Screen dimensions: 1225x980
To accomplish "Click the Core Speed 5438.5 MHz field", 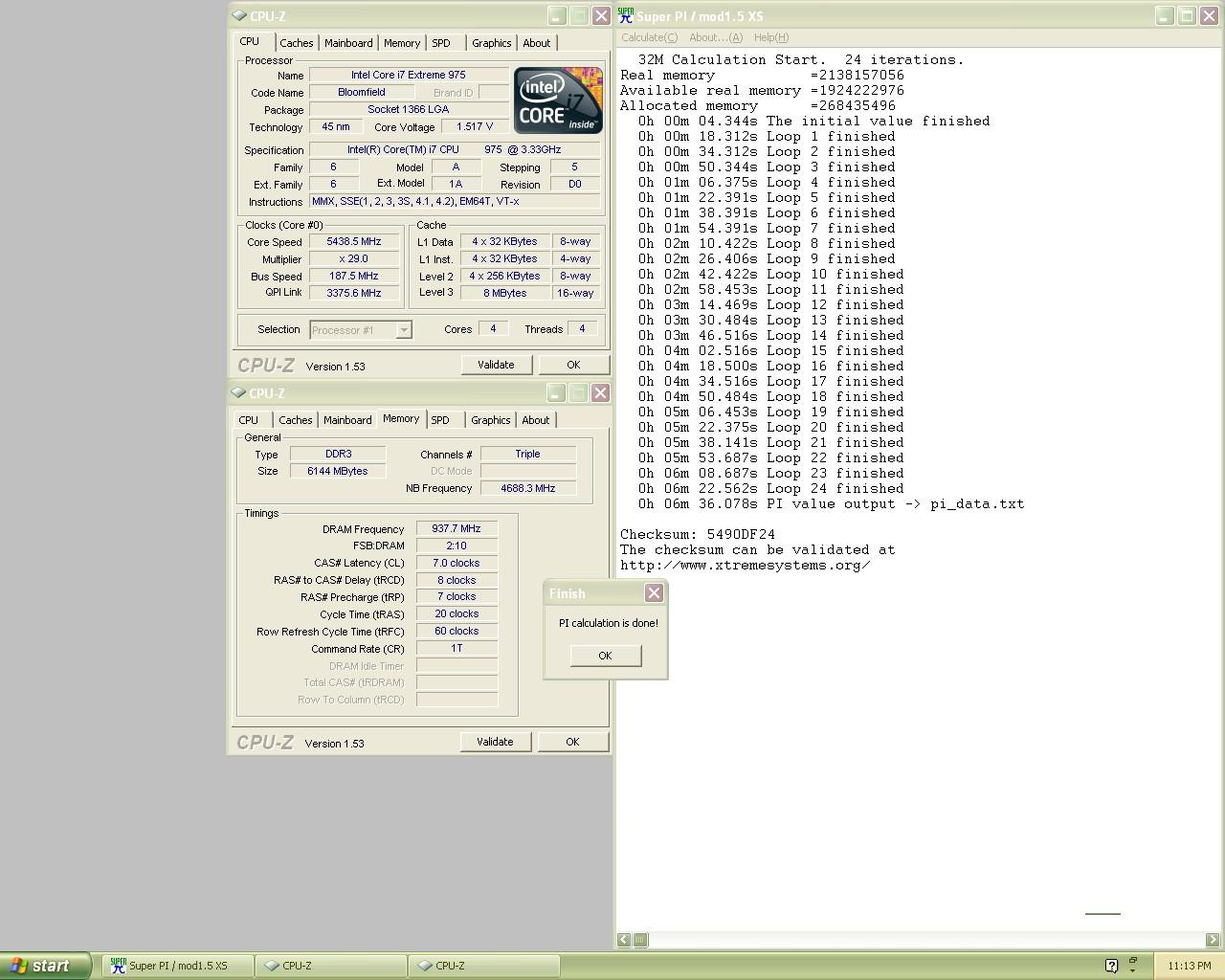I will (354, 242).
